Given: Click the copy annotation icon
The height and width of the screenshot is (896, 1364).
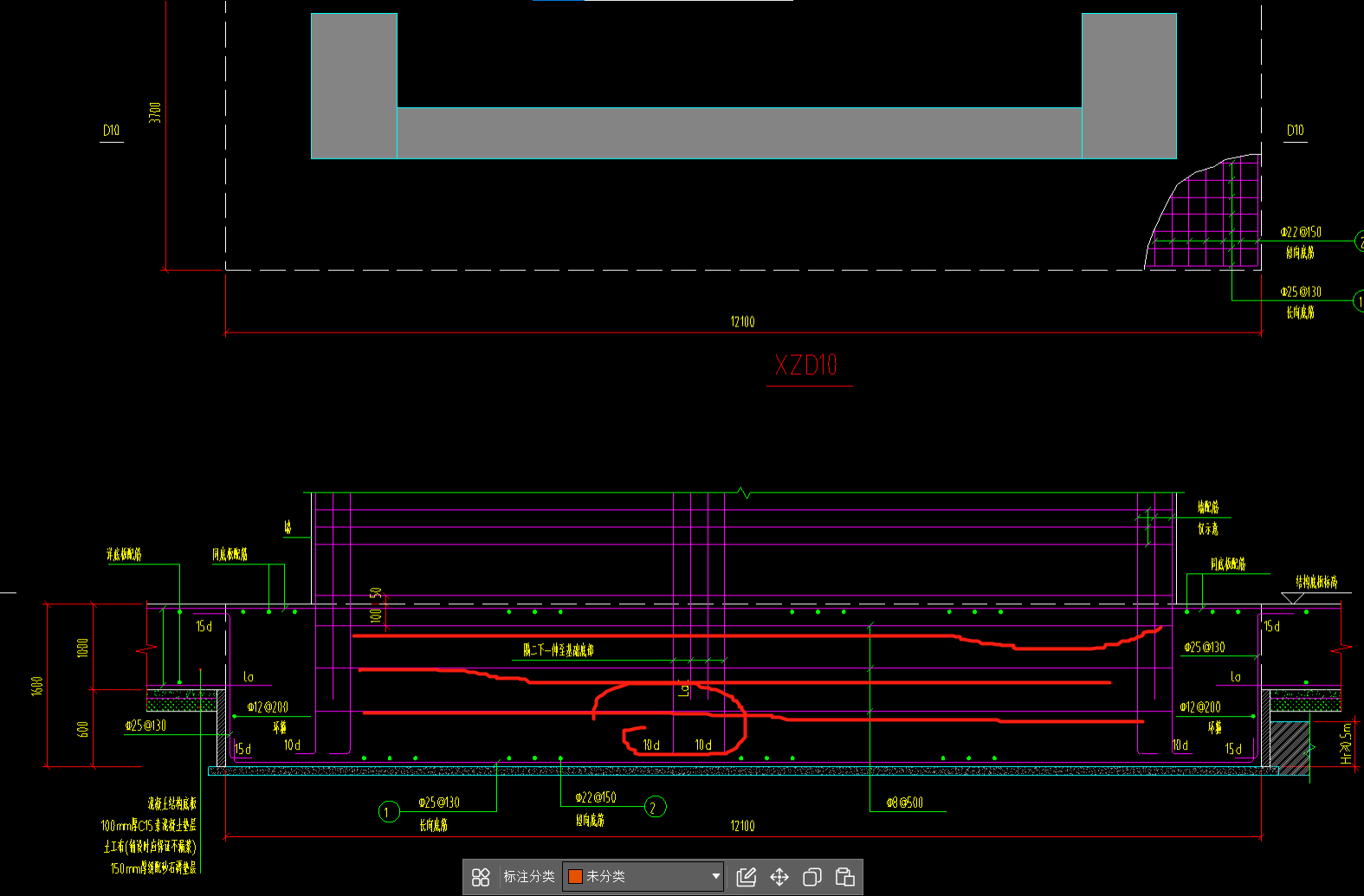Looking at the screenshot, I should (811, 877).
